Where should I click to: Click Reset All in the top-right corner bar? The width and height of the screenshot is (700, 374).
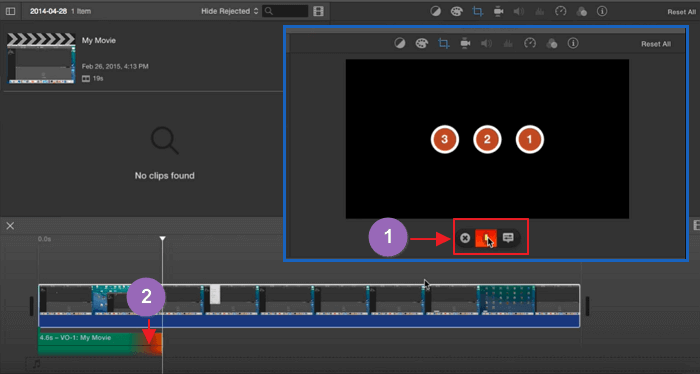pyautogui.click(x=681, y=12)
